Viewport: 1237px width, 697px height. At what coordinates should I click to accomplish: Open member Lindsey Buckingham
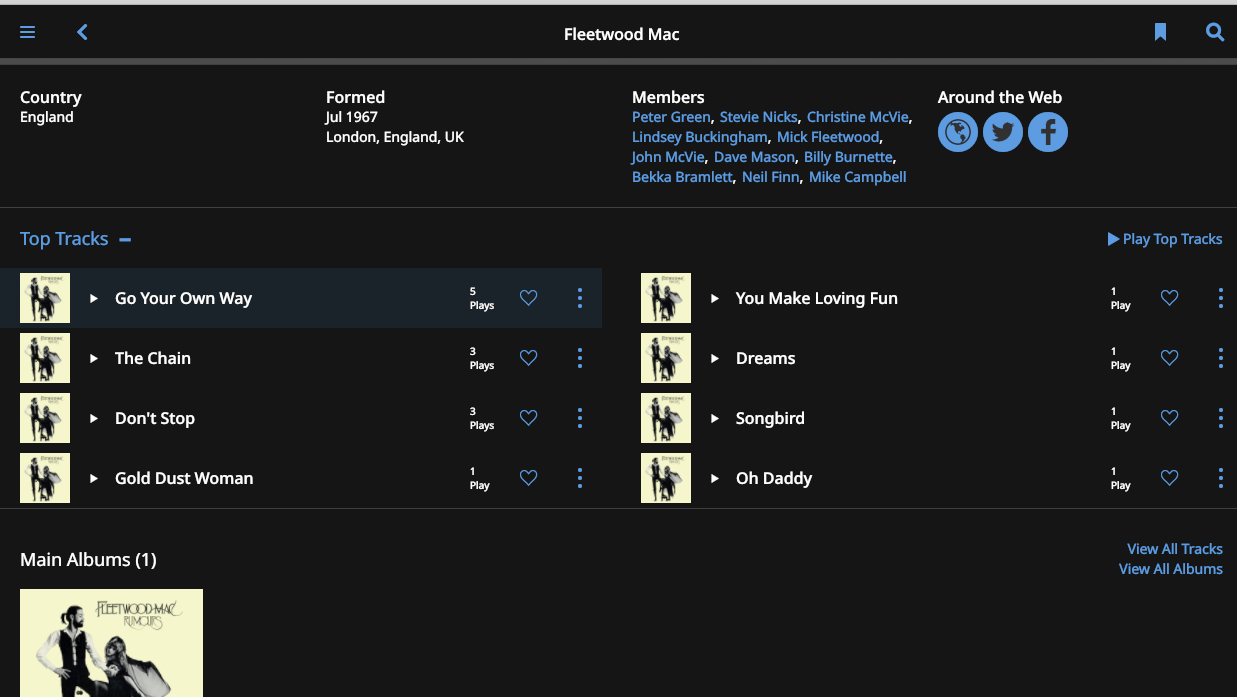[x=700, y=137]
